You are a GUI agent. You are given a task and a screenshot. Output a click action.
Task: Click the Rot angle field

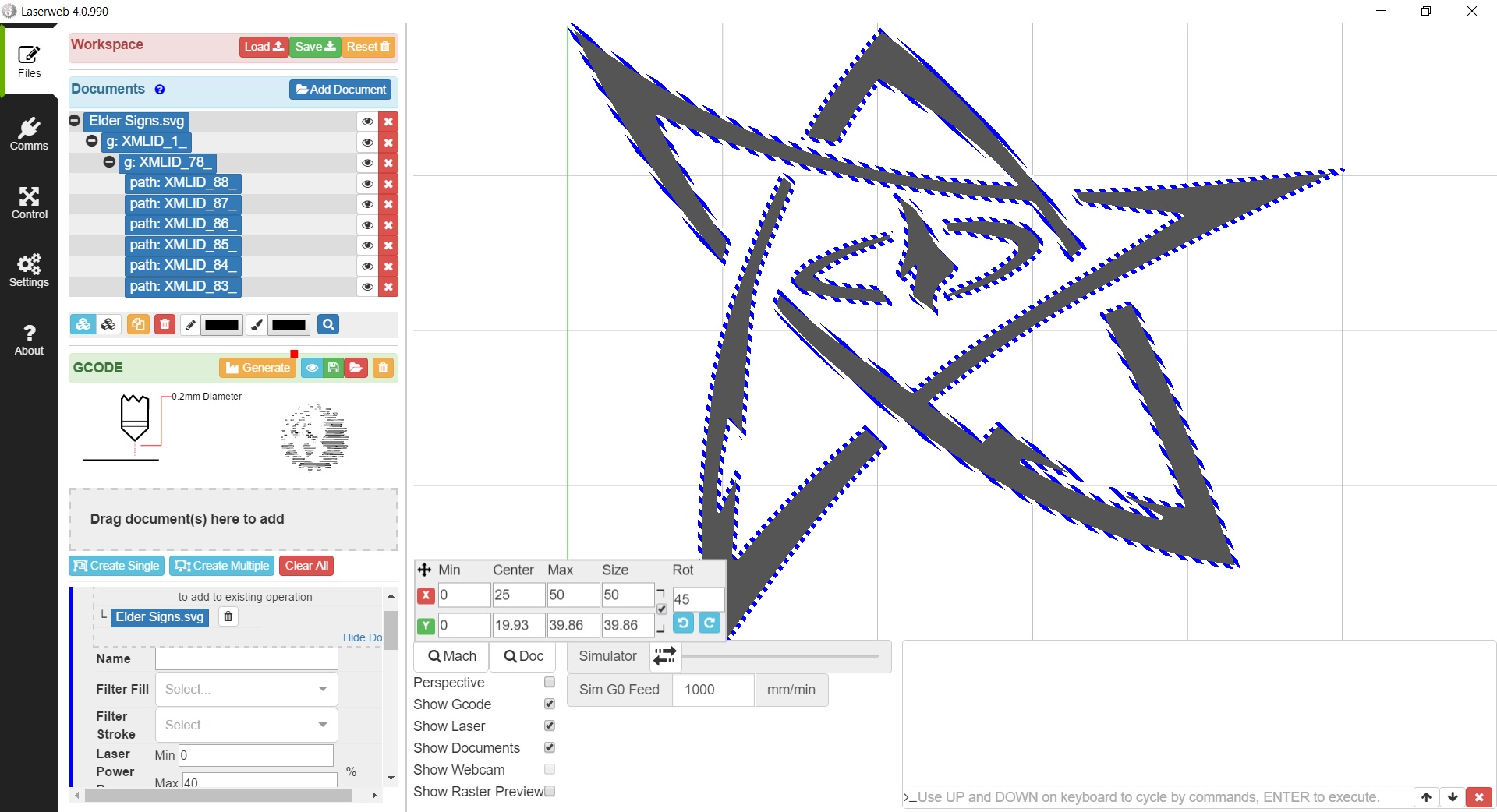[x=699, y=599]
